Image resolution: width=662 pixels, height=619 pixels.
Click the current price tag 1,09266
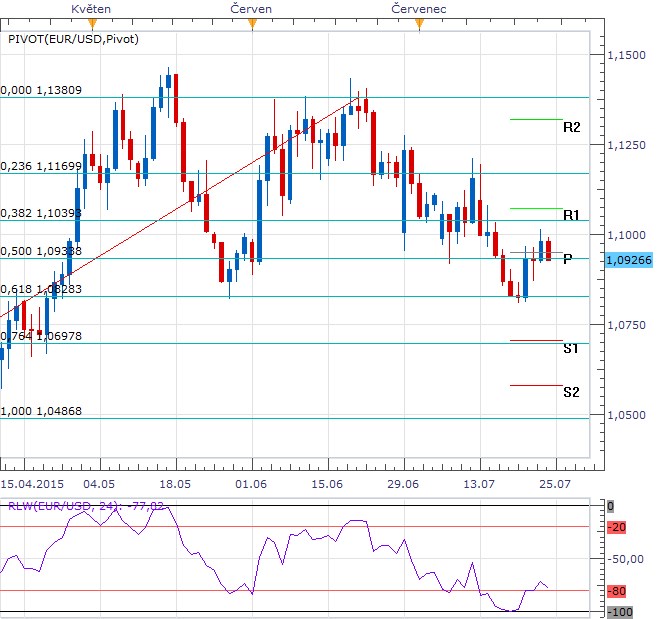[629, 258]
